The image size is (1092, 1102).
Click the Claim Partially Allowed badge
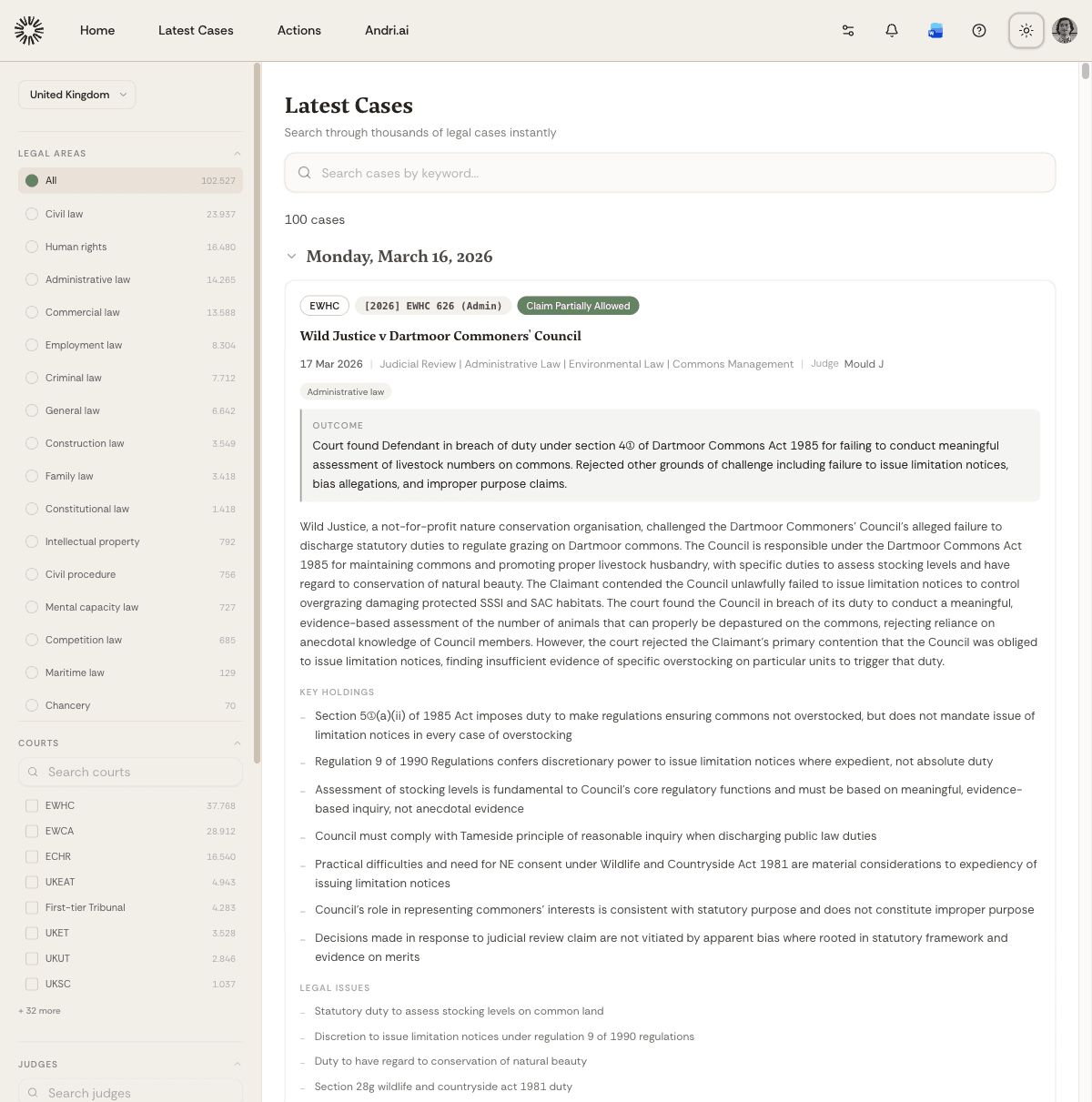pyautogui.click(x=578, y=306)
